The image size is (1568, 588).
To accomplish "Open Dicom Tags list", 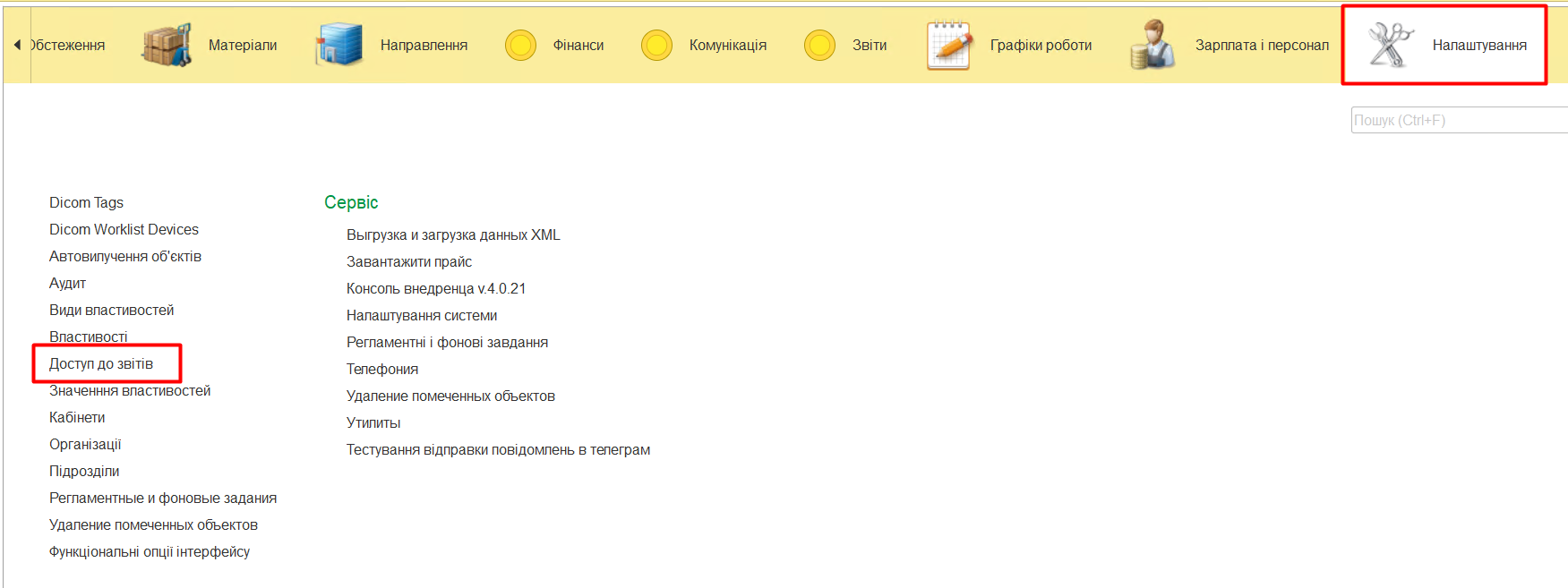I will coord(86,202).
